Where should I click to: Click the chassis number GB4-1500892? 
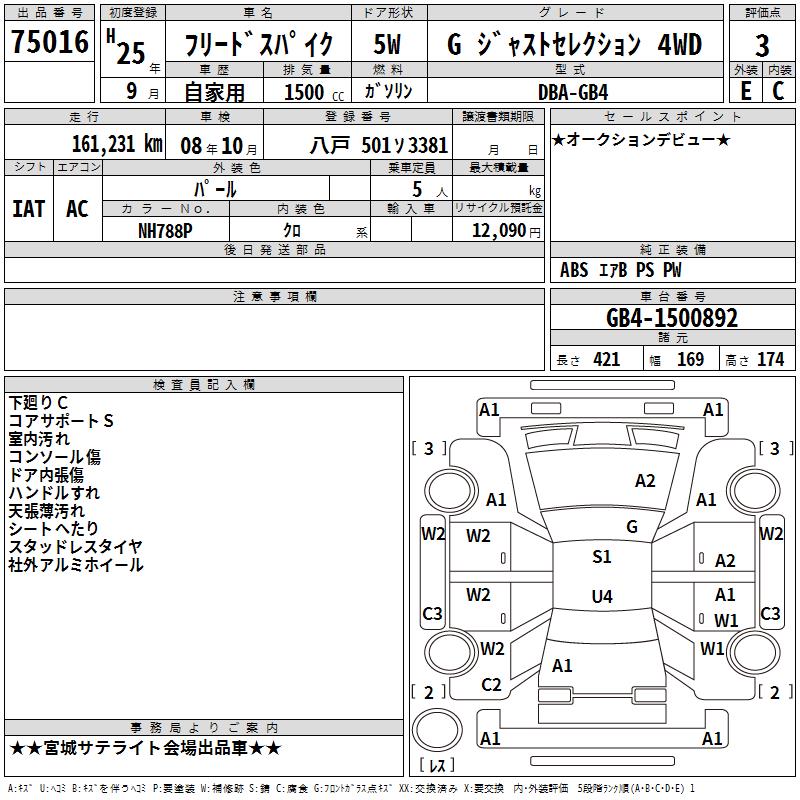672,318
